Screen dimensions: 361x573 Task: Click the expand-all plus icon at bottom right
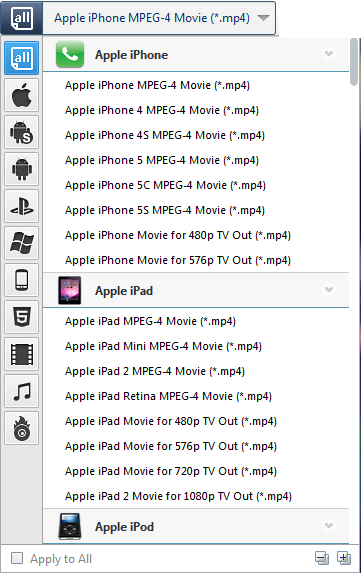pos(343,558)
